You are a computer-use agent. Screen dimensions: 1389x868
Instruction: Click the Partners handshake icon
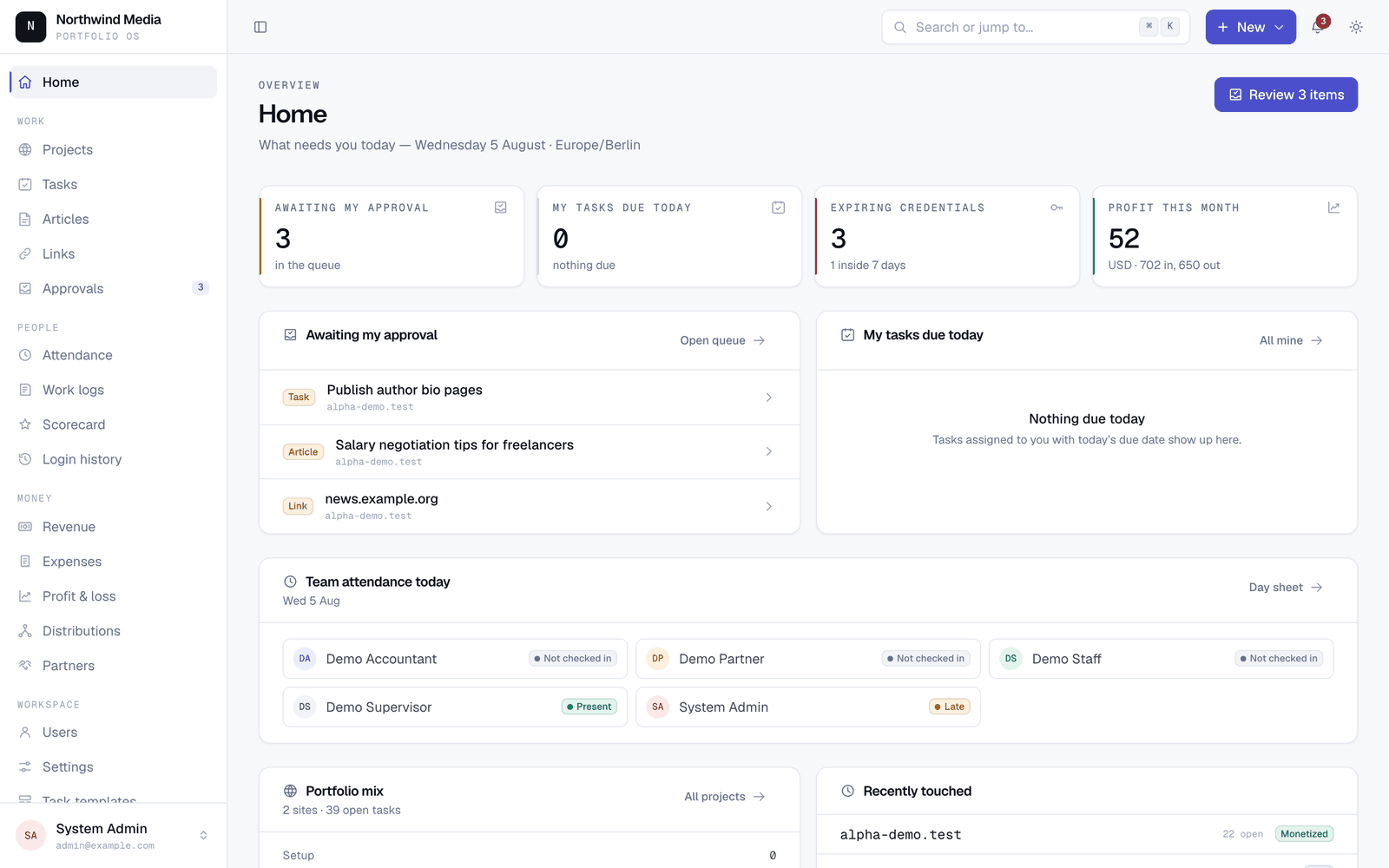pos(25,666)
